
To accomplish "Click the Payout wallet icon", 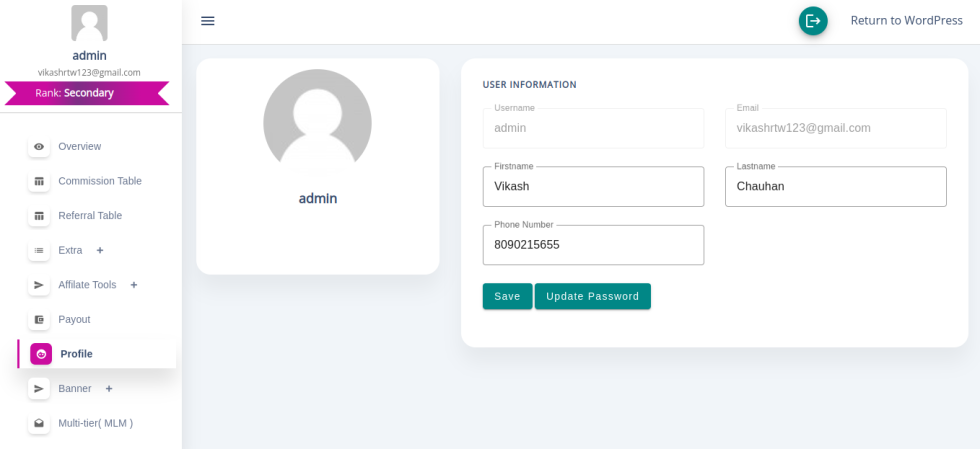I will pyautogui.click(x=39, y=320).
